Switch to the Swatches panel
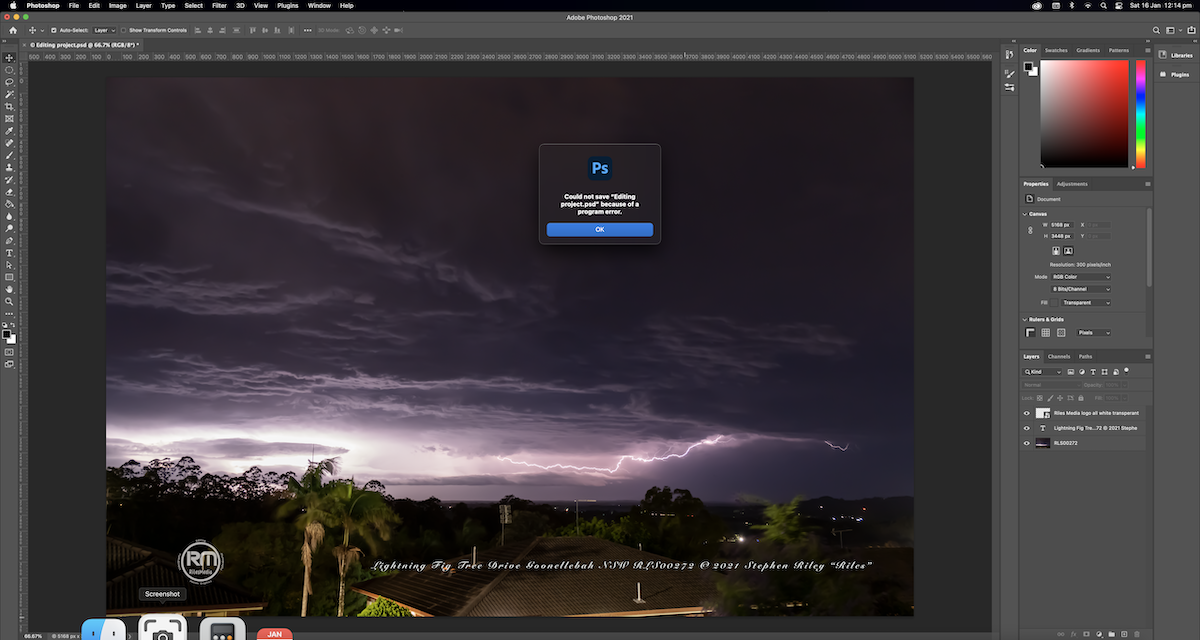Screen dimensions: 1200x640 pos(1056,49)
